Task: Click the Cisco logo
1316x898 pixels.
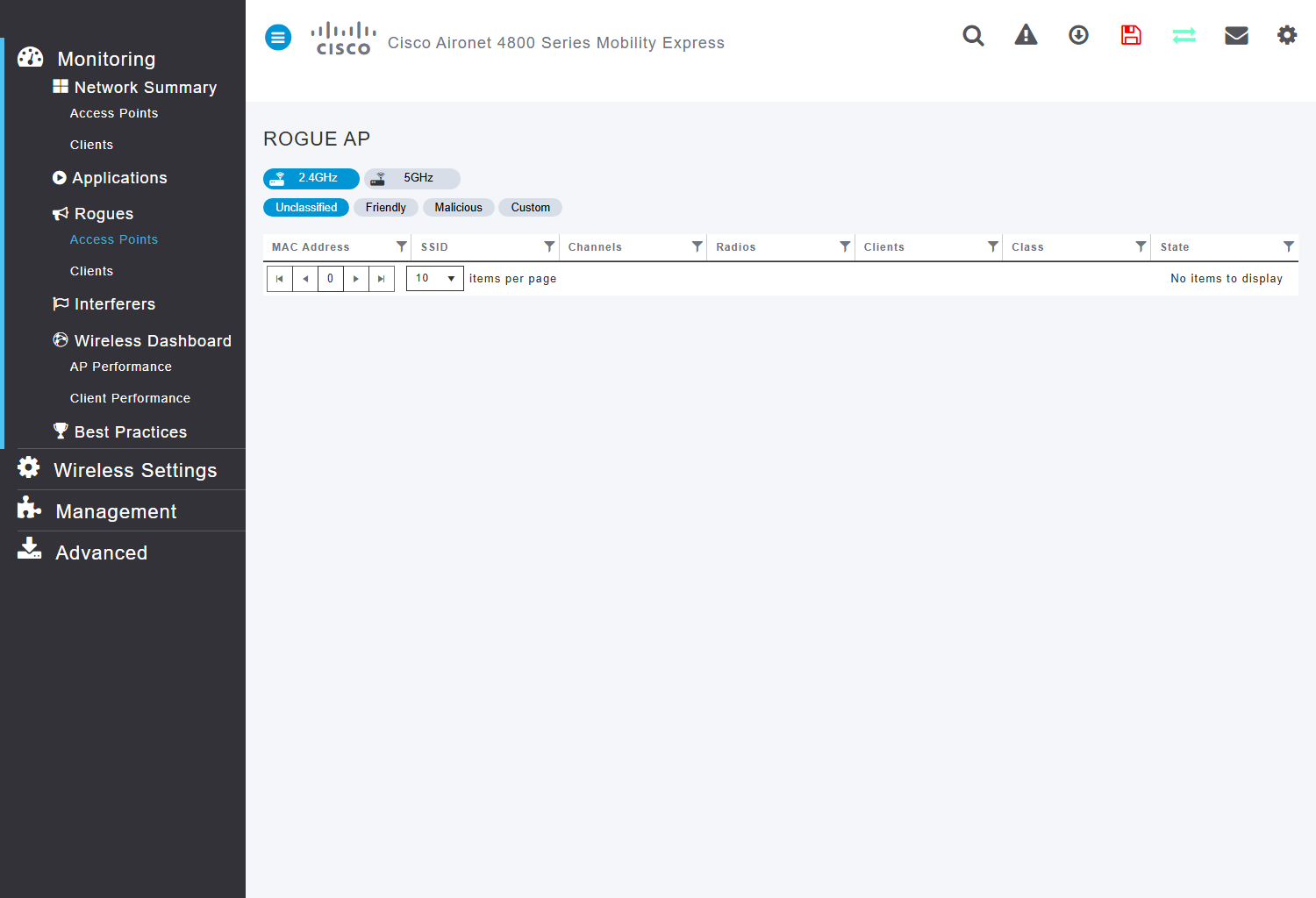Action: click(x=343, y=39)
